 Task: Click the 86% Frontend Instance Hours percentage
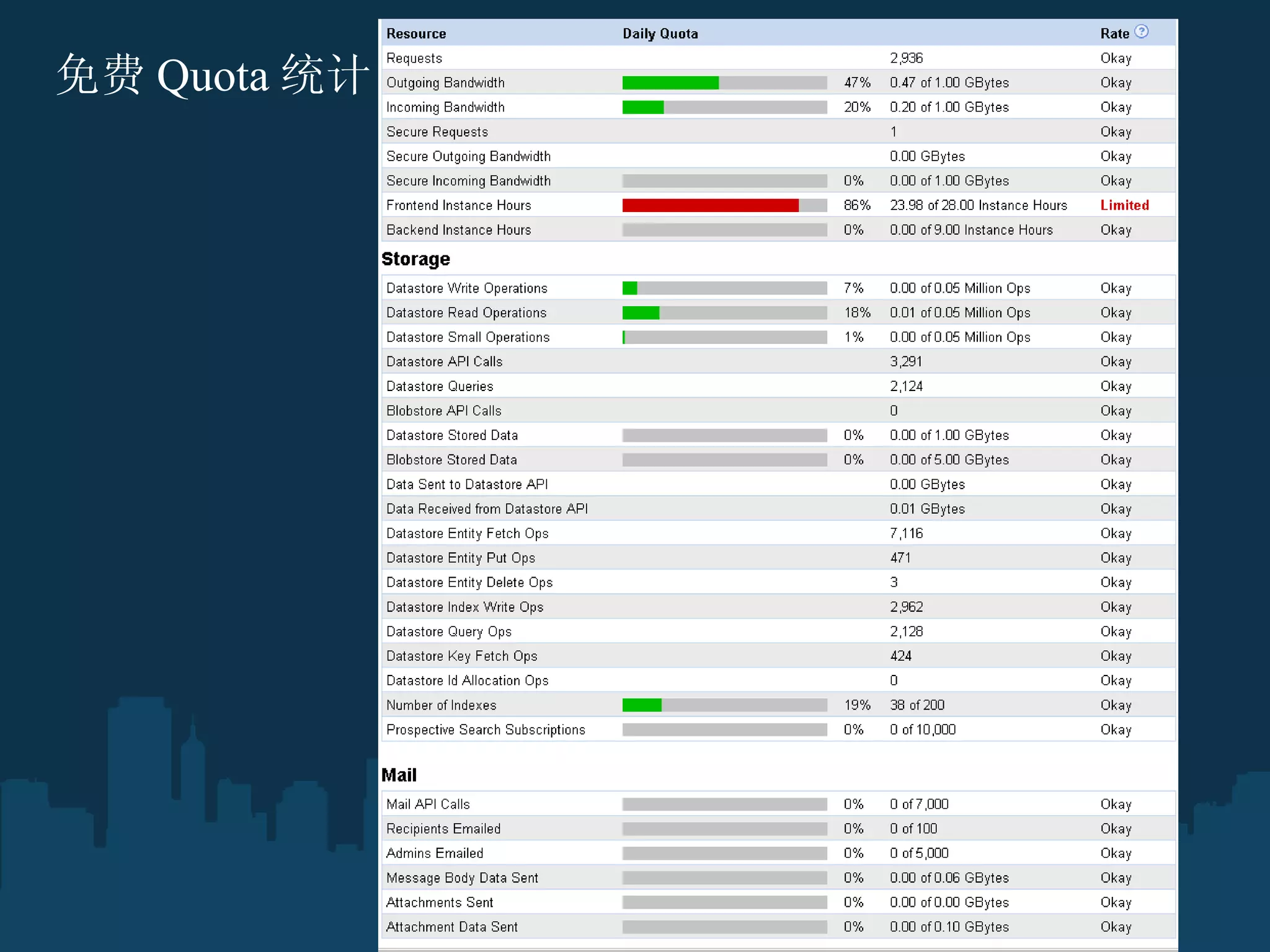(x=857, y=205)
